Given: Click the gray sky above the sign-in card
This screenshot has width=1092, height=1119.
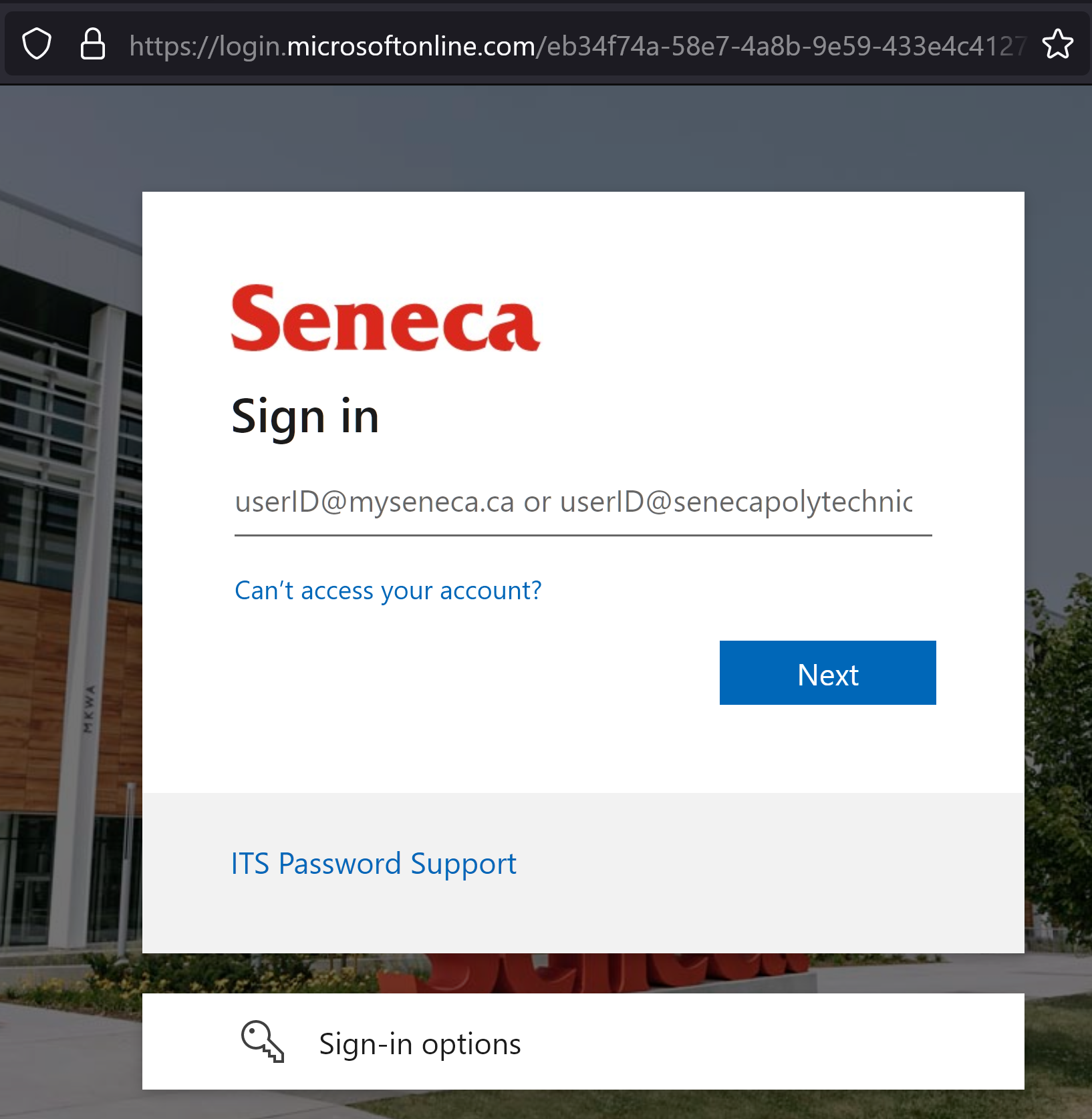Looking at the screenshot, I should pyautogui.click(x=535, y=134).
